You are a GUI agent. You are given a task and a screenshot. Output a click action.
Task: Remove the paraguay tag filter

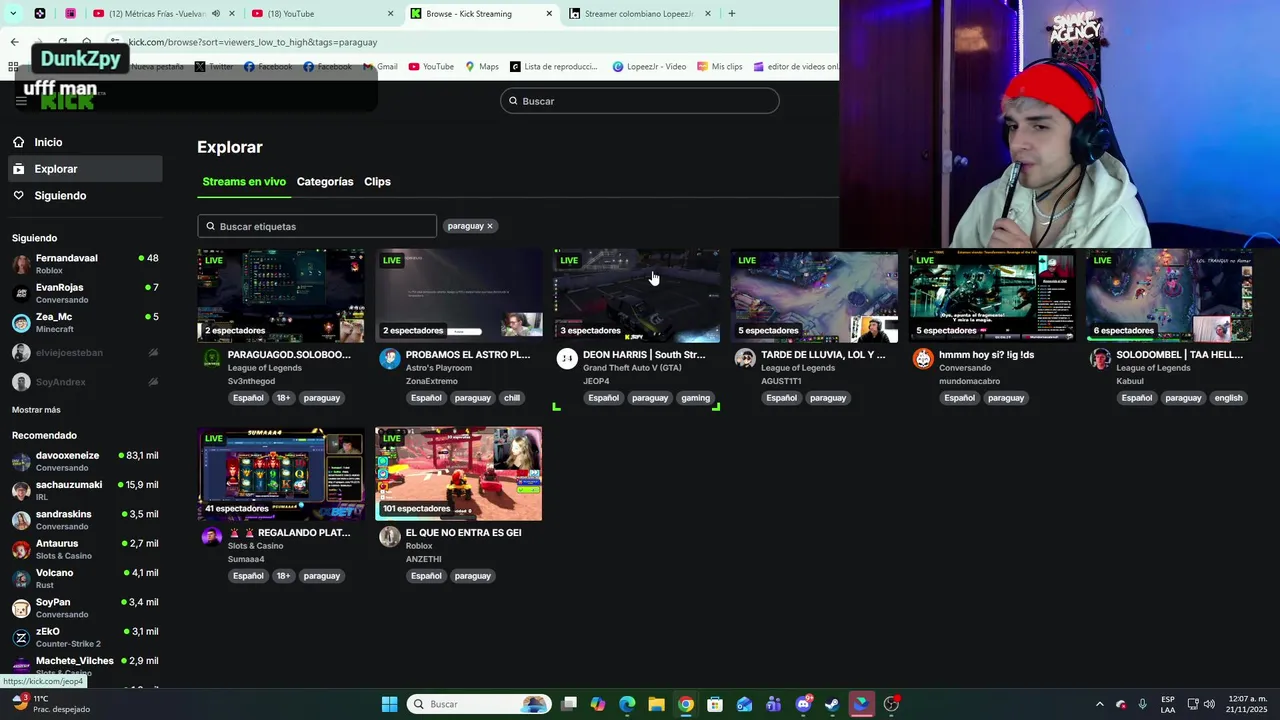pos(490,226)
